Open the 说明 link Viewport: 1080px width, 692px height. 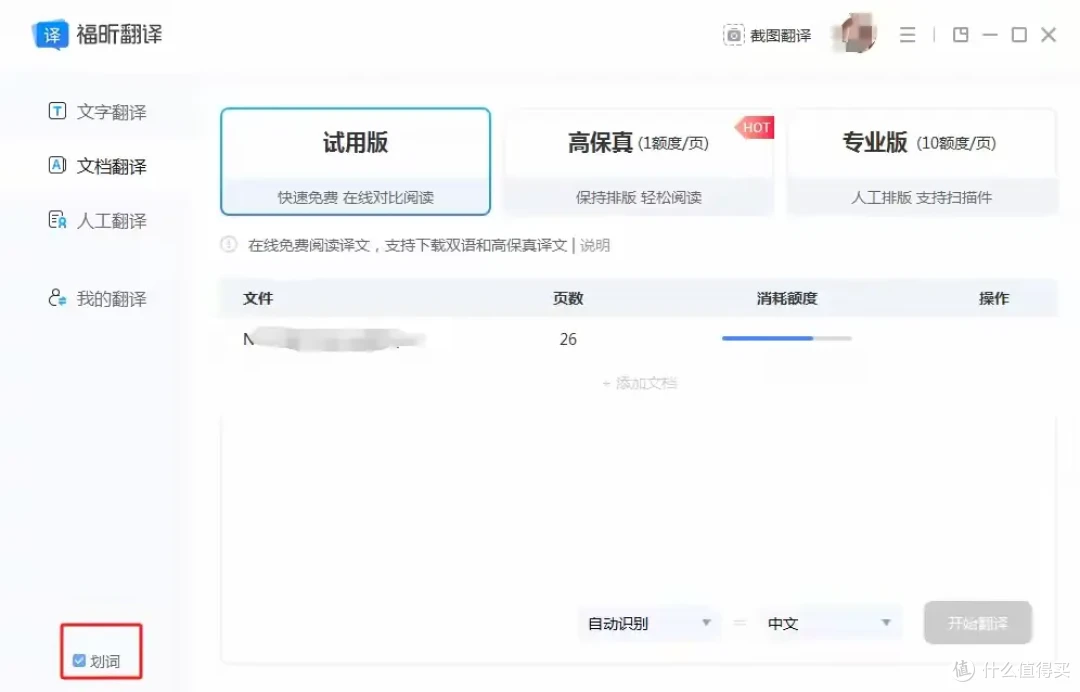click(594, 245)
